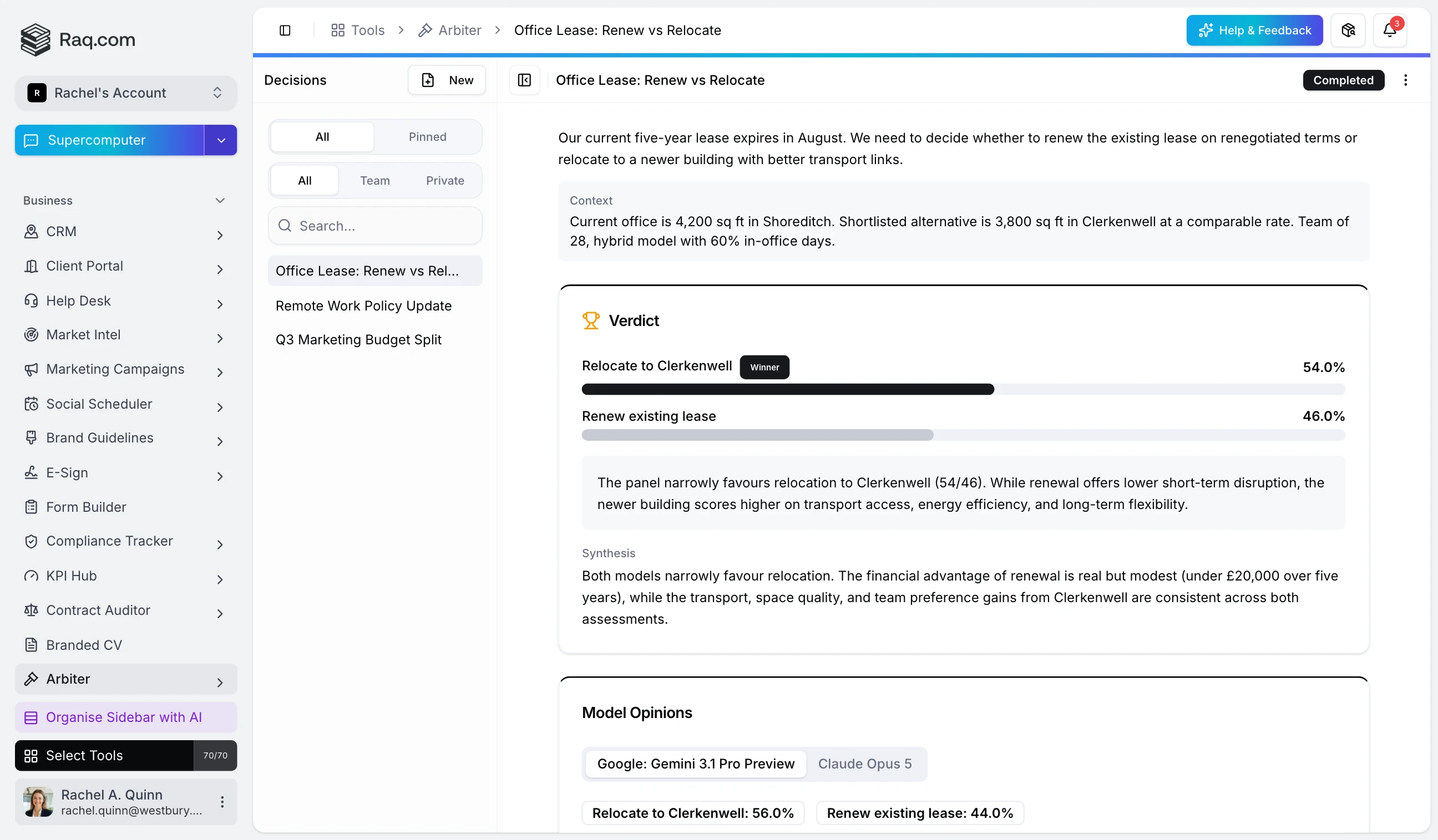Click the Brand Guidelines brush icon

(x=32, y=438)
